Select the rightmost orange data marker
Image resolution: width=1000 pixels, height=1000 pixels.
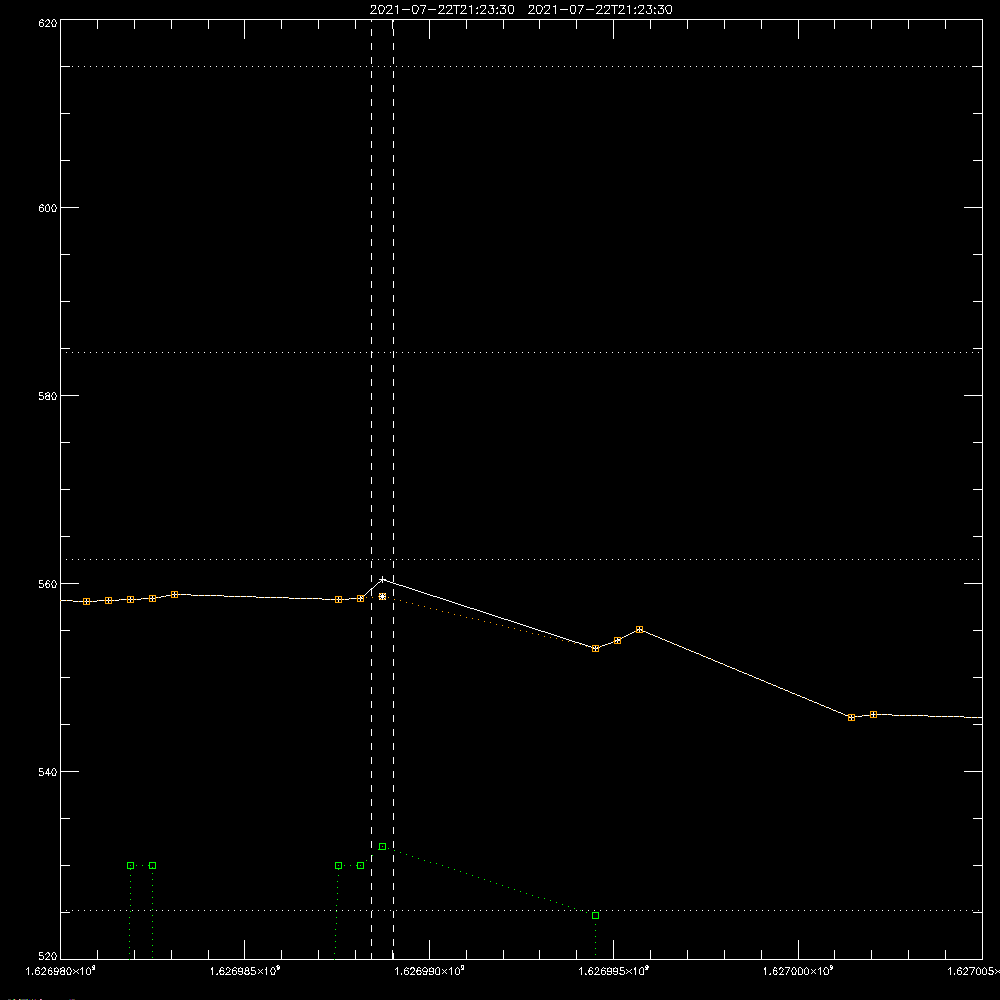click(874, 715)
